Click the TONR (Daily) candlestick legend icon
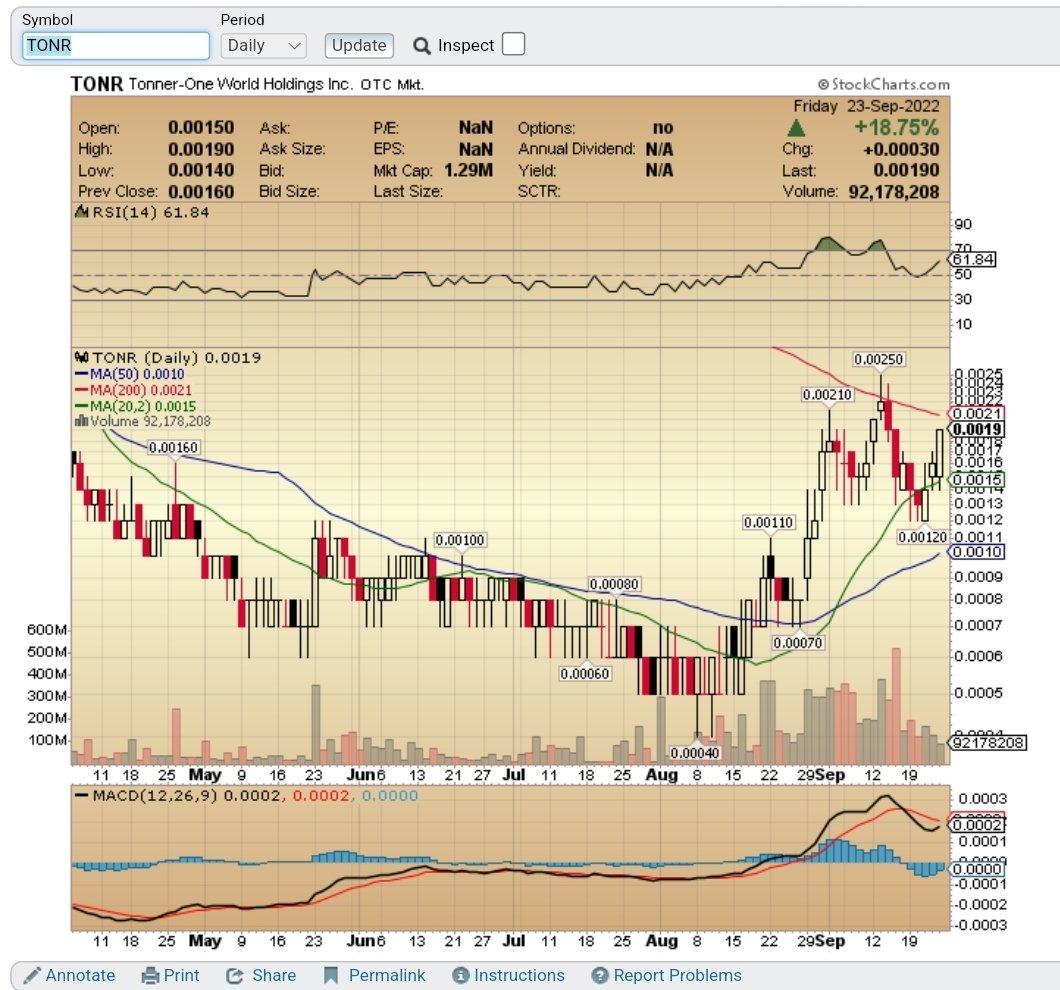Viewport: 1060px width, 990px height. click(x=82, y=357)
